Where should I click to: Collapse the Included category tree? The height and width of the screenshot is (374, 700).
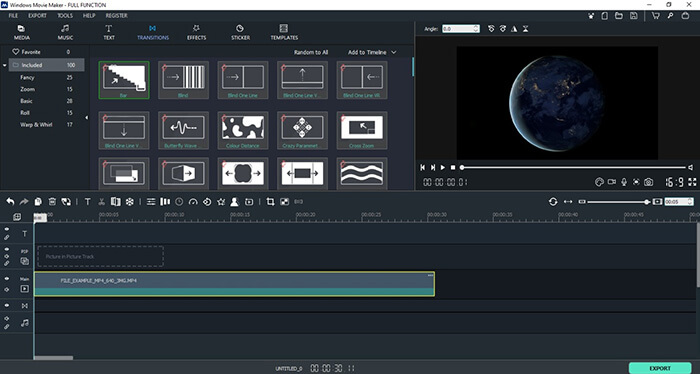pyautogui.click(x=4, y=65)
